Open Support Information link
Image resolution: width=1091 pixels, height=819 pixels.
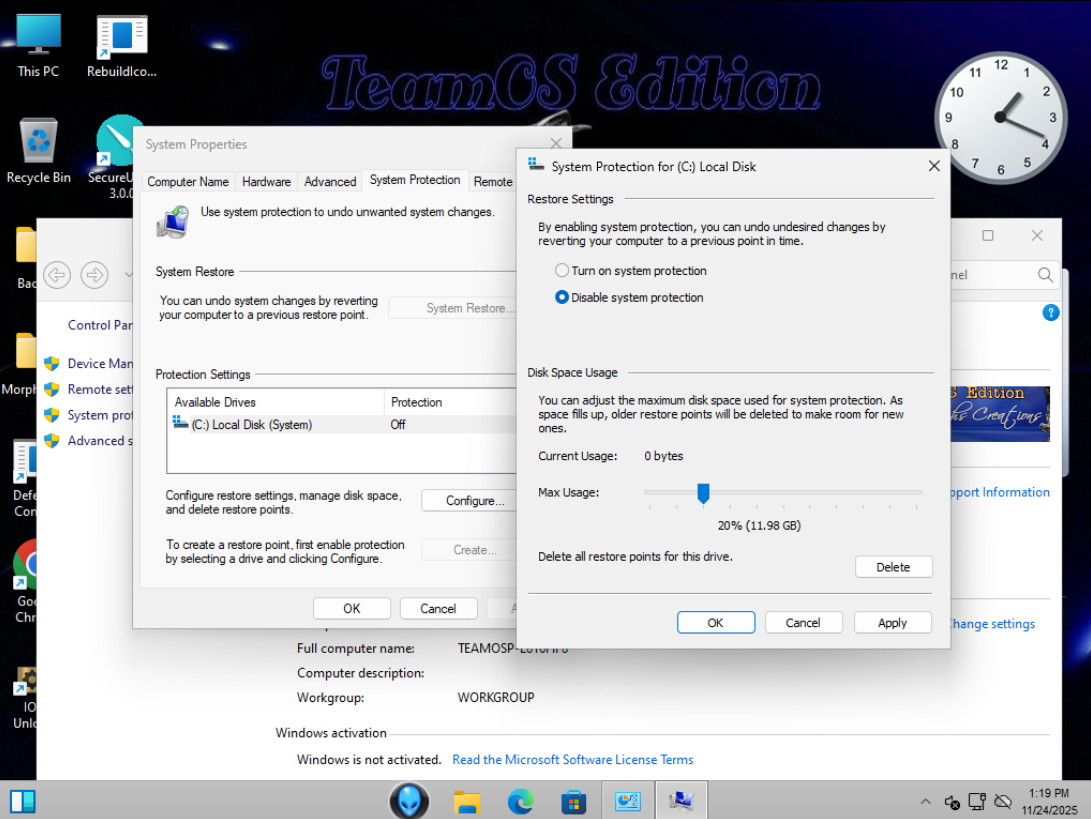1001,492
